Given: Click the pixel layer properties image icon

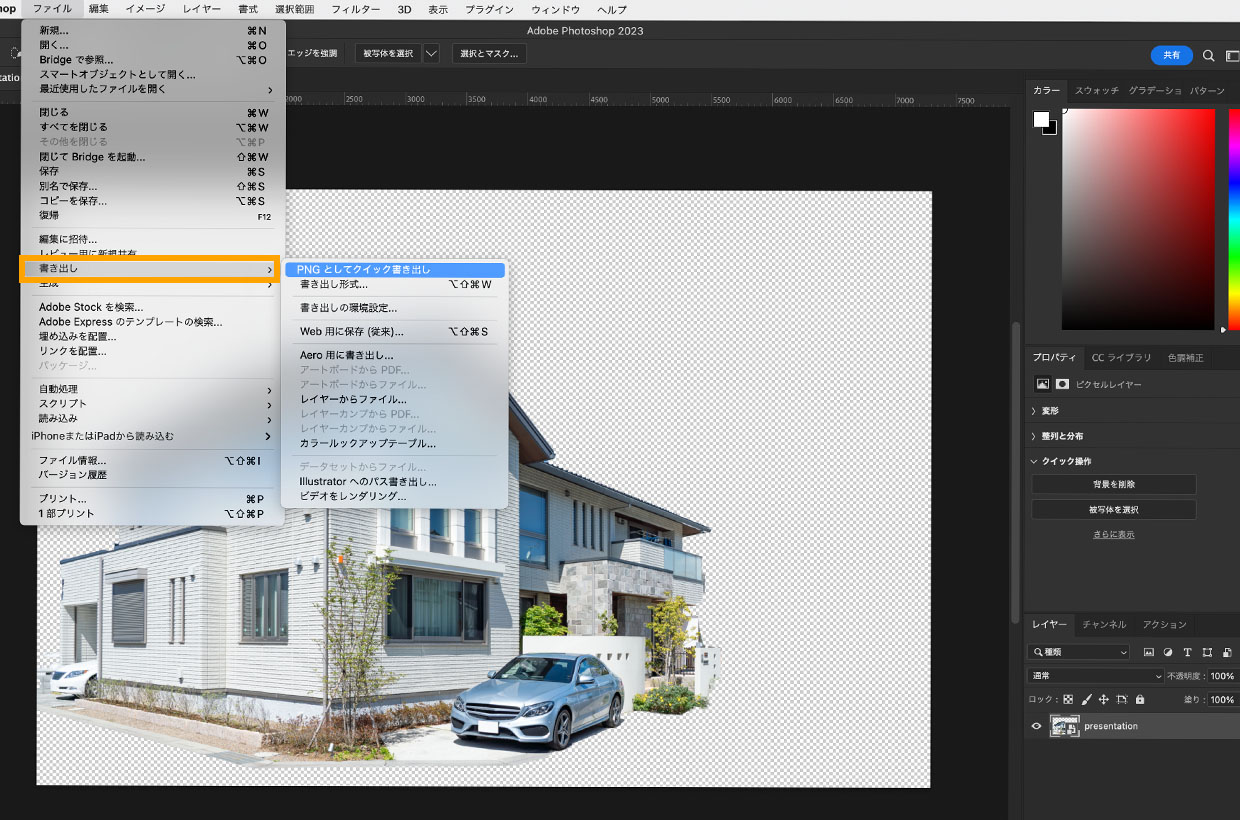Looking at the screenshot, I should point(1043,384).
